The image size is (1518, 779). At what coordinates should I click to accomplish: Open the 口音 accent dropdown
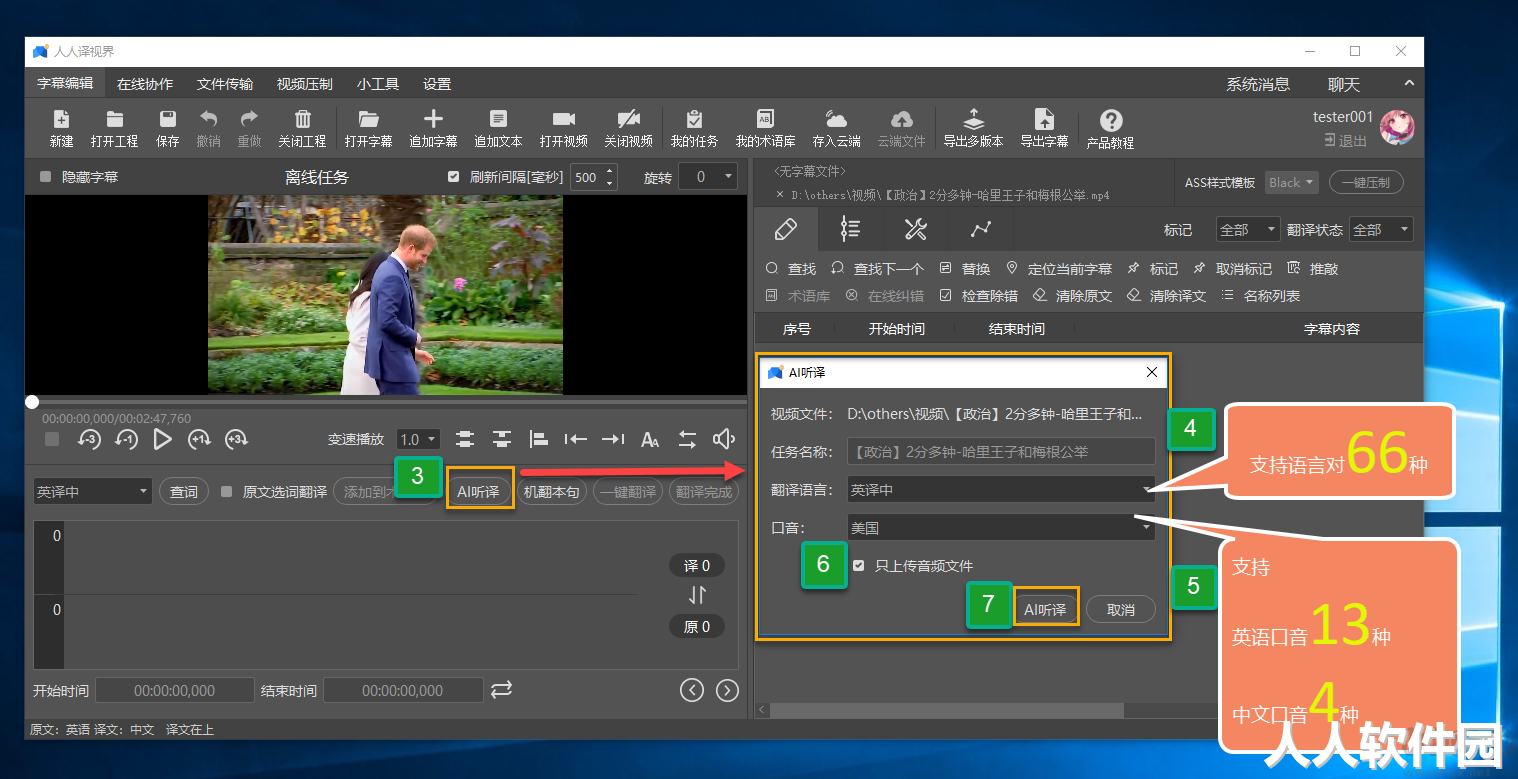(x=1001, y=528)
